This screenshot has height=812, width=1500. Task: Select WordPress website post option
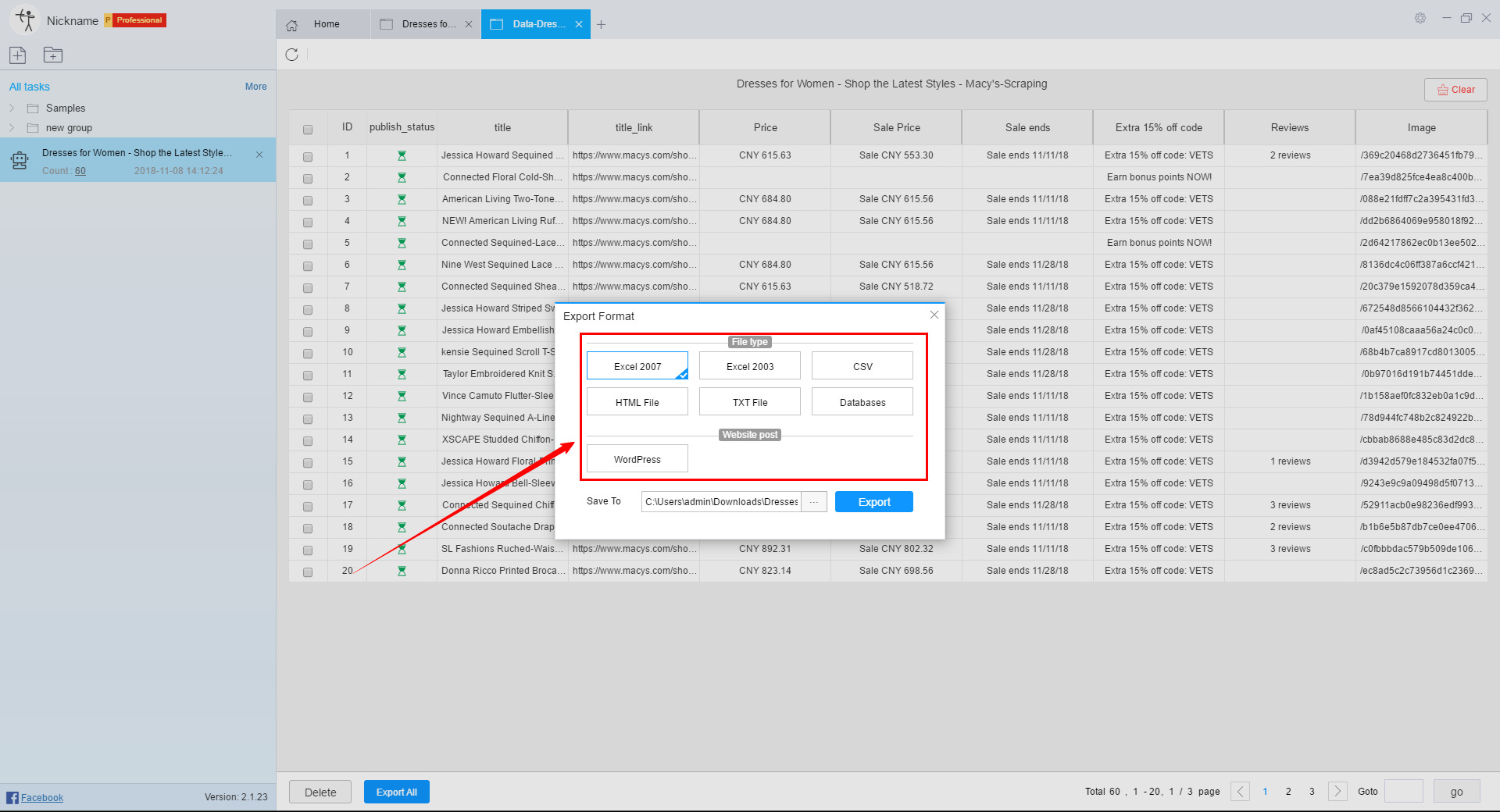click(637, 458)
